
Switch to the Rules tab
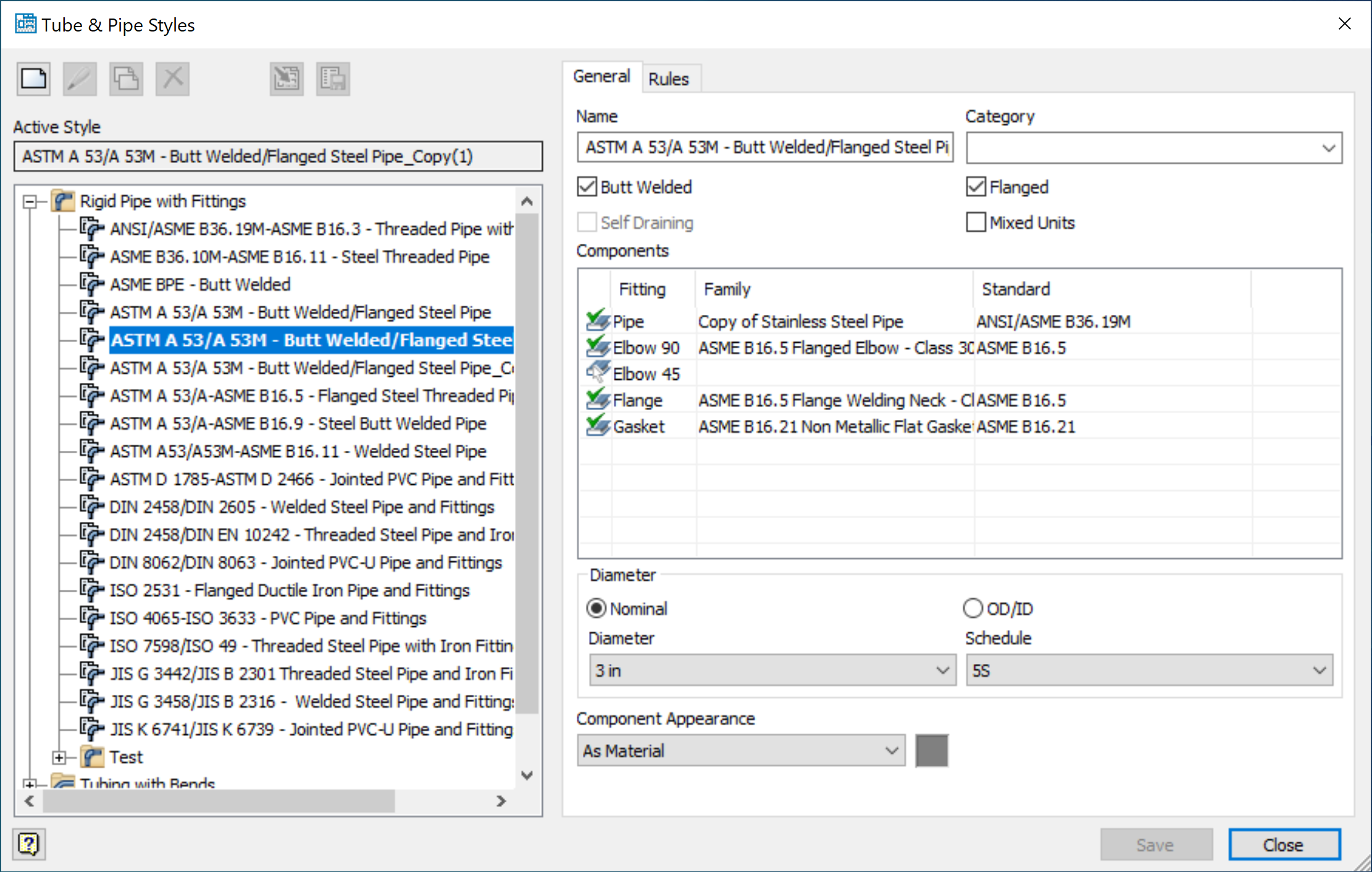[x=671, y=78]
